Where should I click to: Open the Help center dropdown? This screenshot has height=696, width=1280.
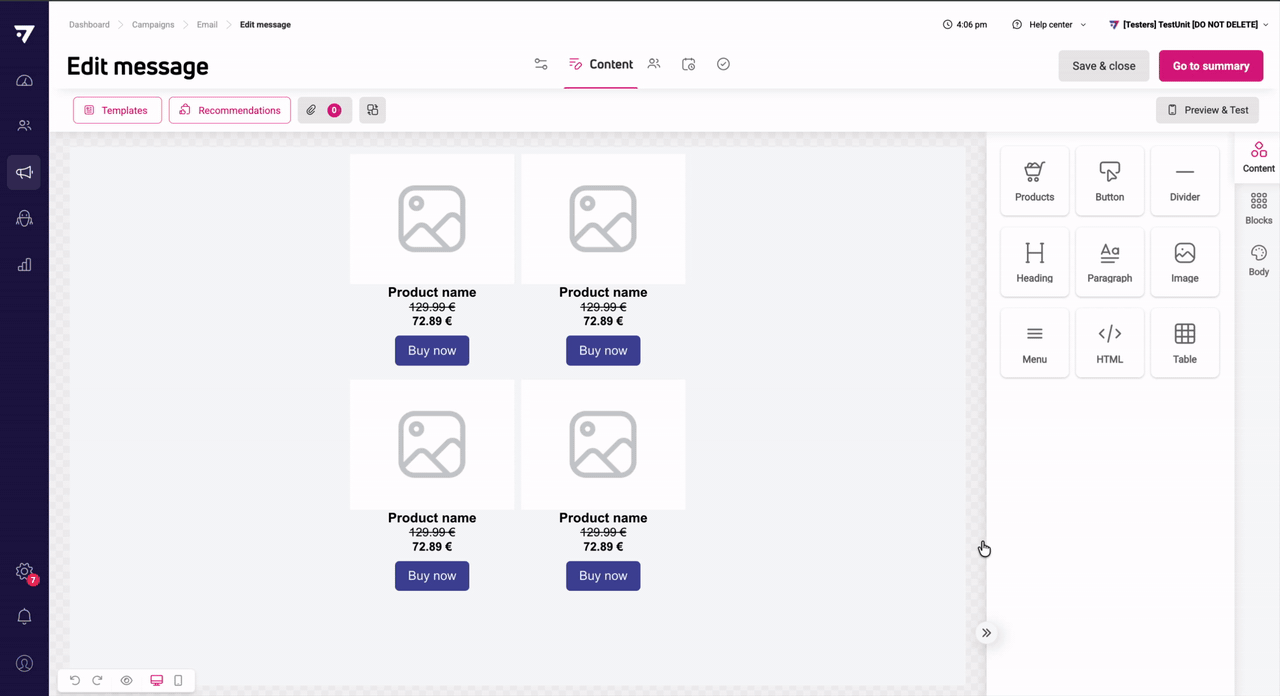(1049, 25)
